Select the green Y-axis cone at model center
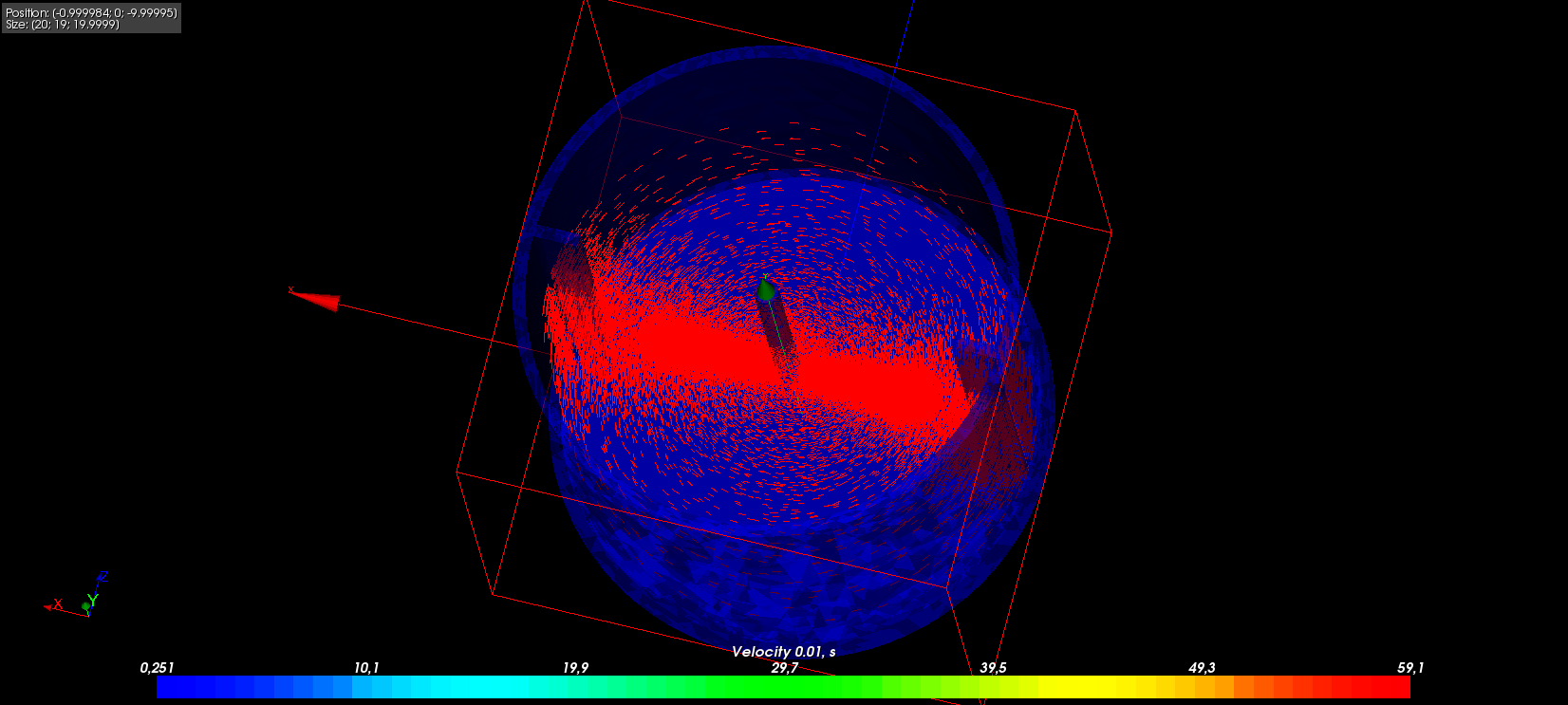Image resolution: width=1568 pixels, height=705 pixels. [766, 288]
